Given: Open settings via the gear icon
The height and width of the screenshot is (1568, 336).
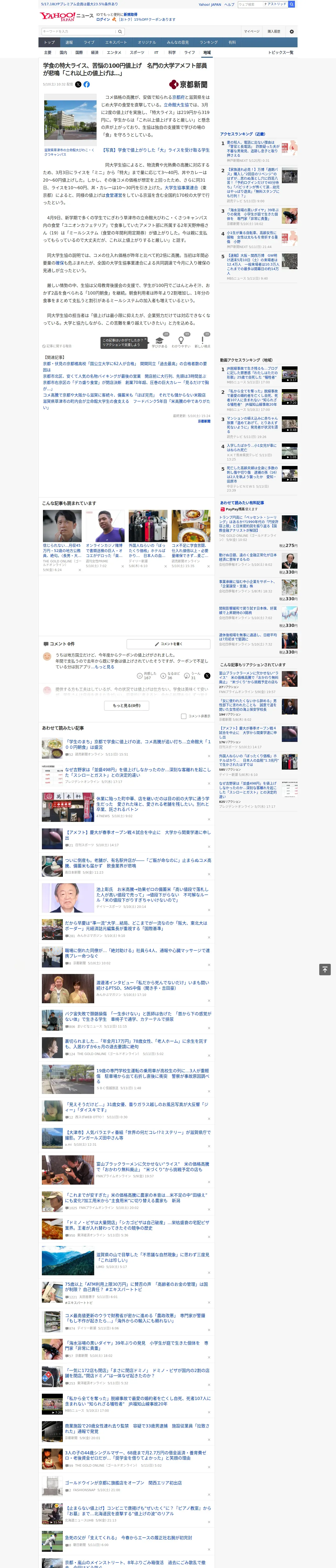Looking at the screenshot, I should (x=292, y=32).
